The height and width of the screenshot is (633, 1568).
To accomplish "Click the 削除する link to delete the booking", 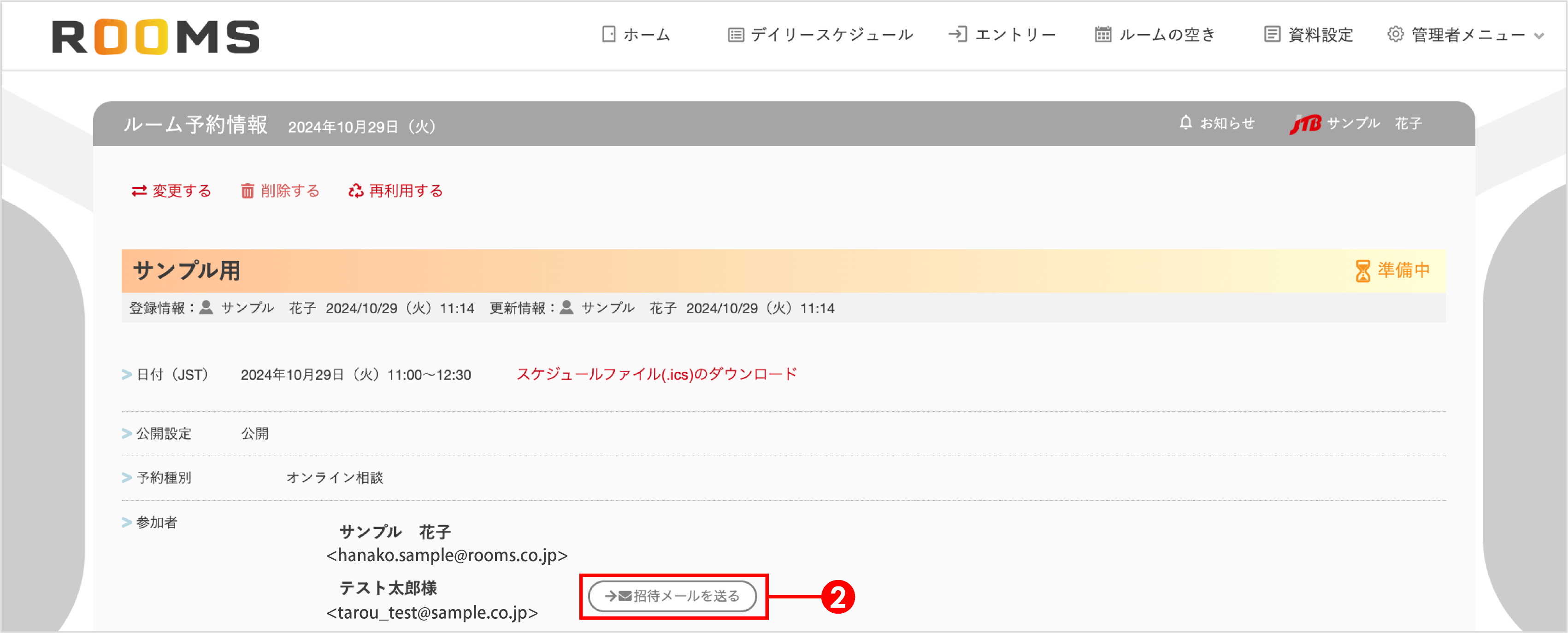I will click(289, 191).
